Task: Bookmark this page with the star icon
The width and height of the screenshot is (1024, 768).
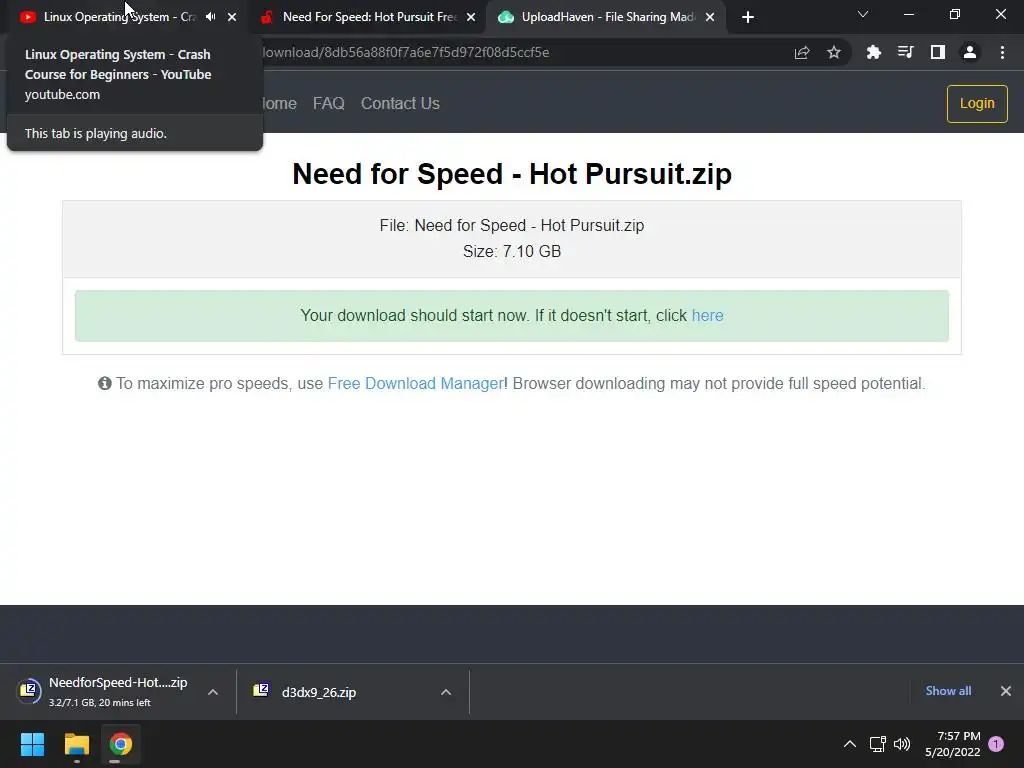Action: click(834, 52)
